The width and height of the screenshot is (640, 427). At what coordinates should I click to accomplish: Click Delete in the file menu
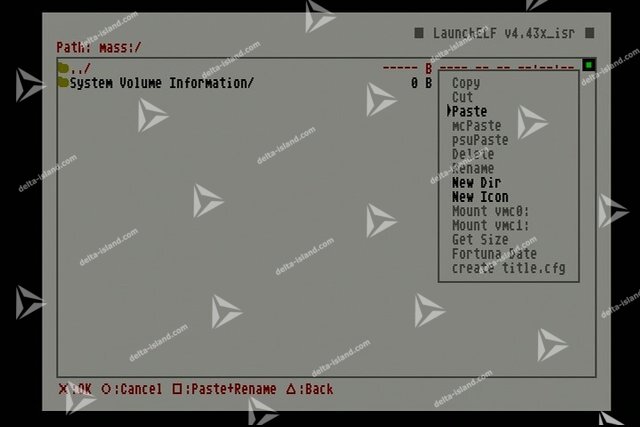[x=473, y=154]
